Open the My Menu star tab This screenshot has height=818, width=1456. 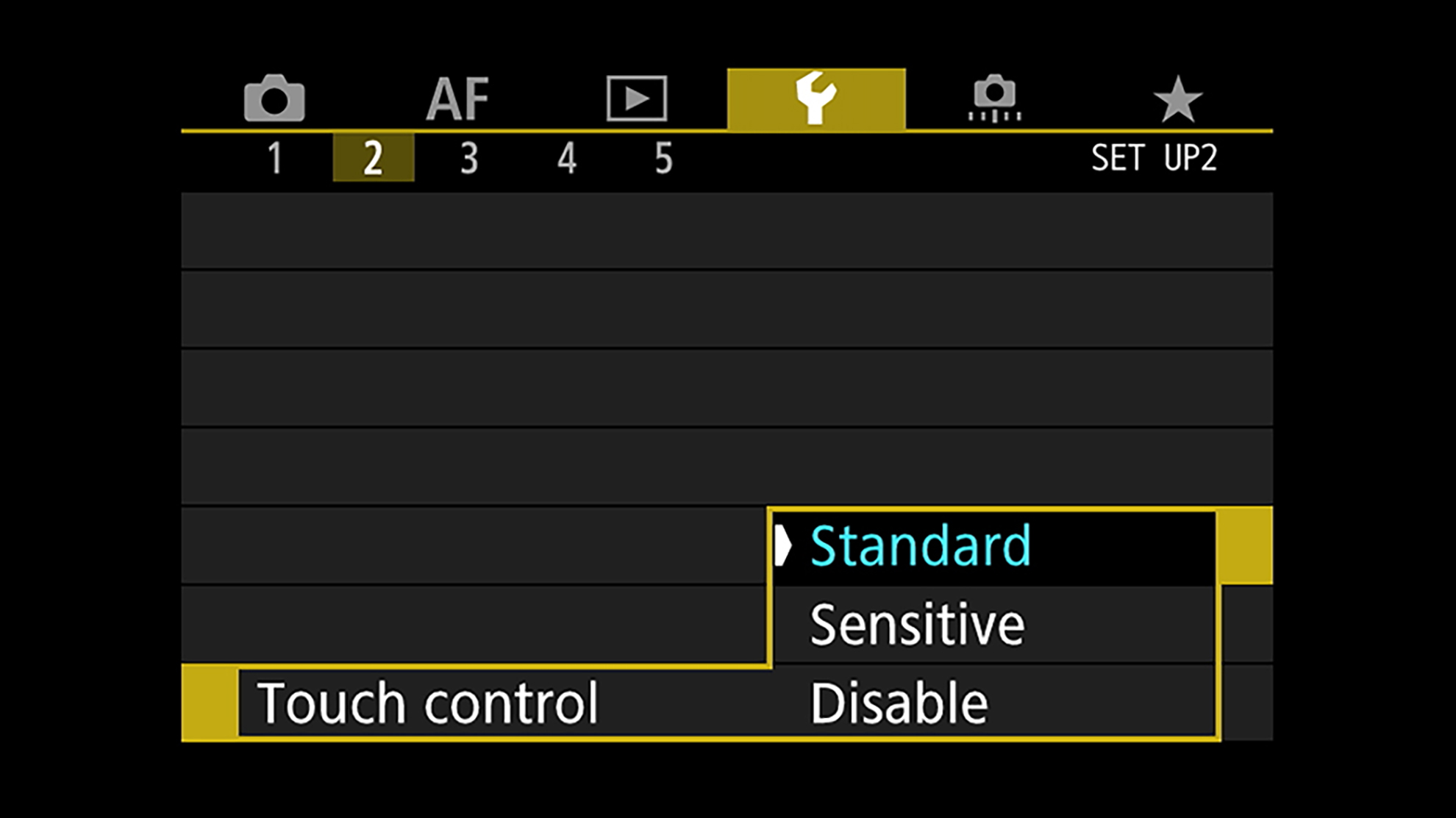(1177, 99)
